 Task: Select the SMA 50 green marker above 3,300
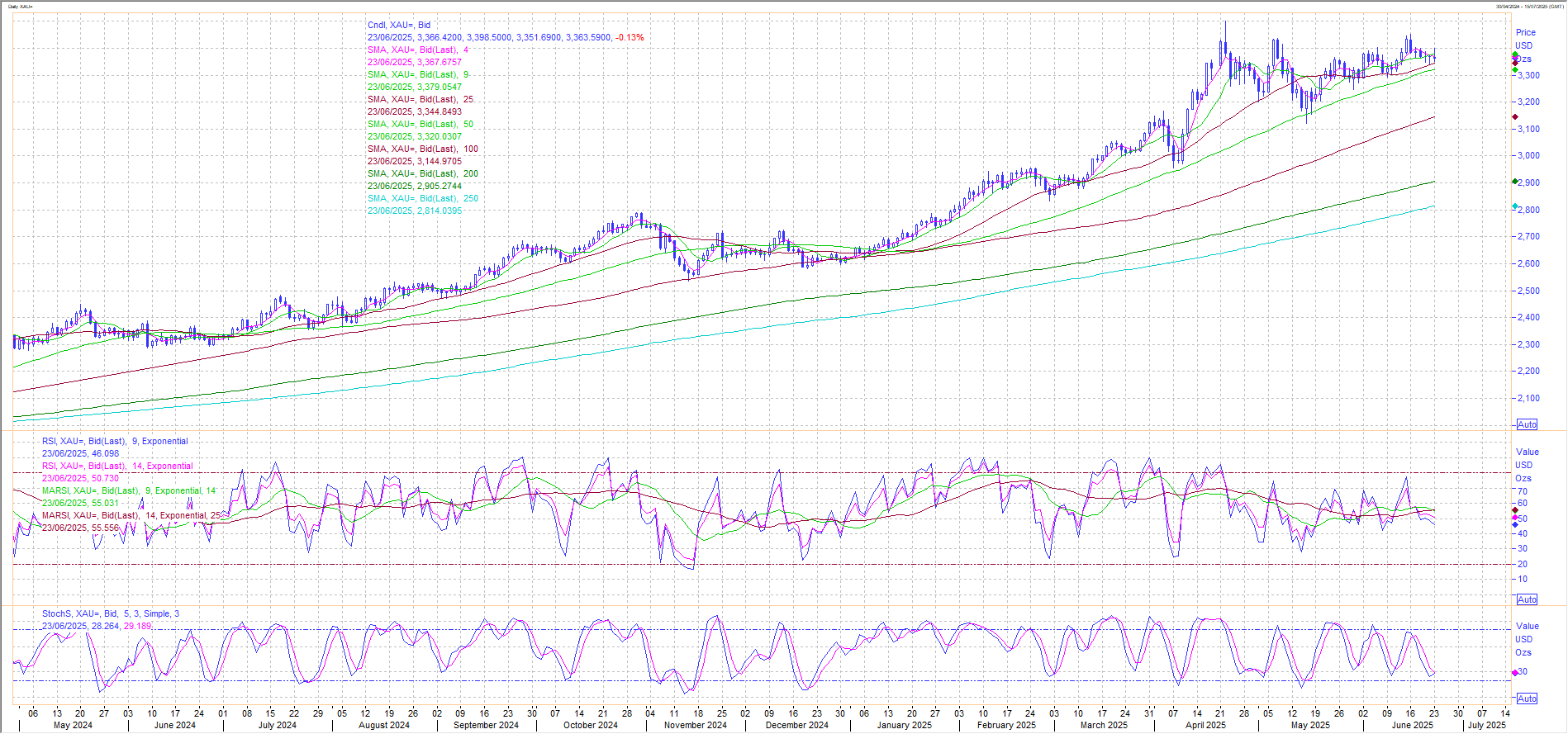(1515, 70)
